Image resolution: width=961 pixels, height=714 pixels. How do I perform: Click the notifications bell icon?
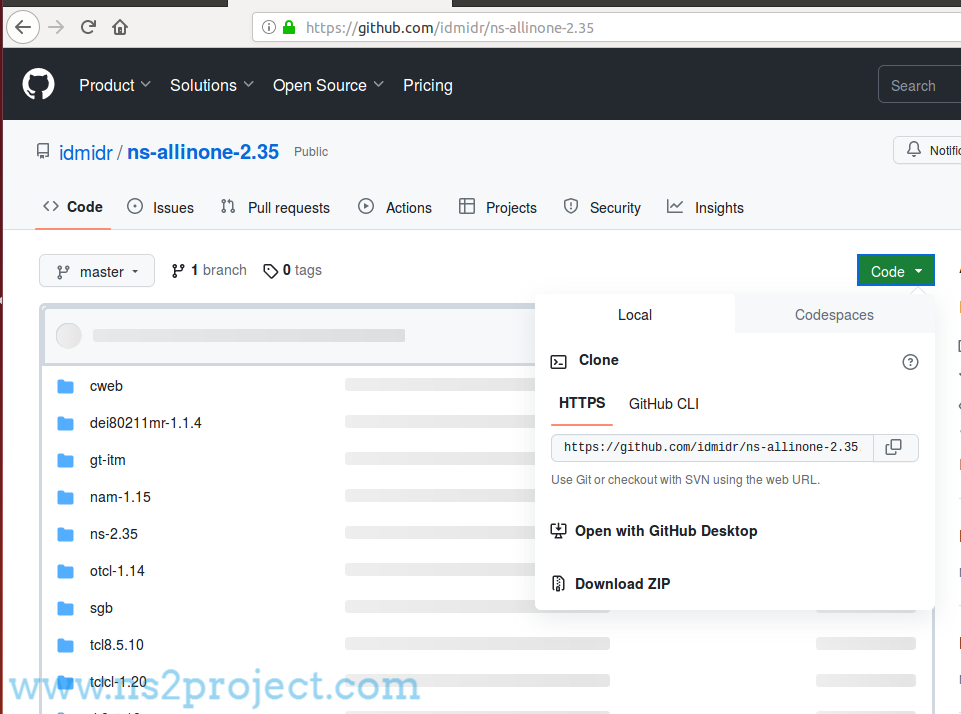[914, 150]
